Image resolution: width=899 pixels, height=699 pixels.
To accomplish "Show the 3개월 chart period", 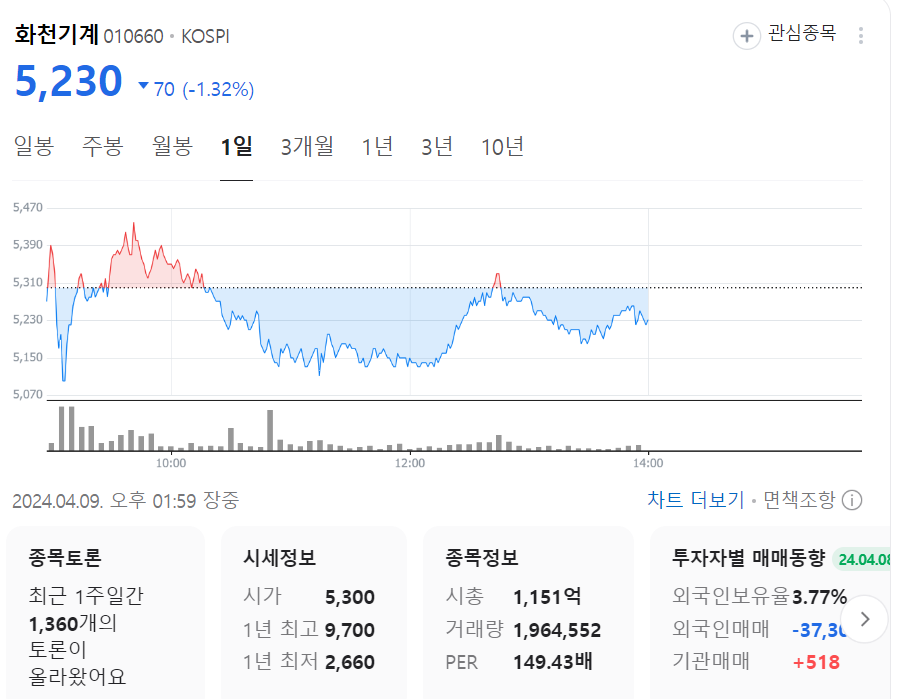I will [x=307, y=147].
